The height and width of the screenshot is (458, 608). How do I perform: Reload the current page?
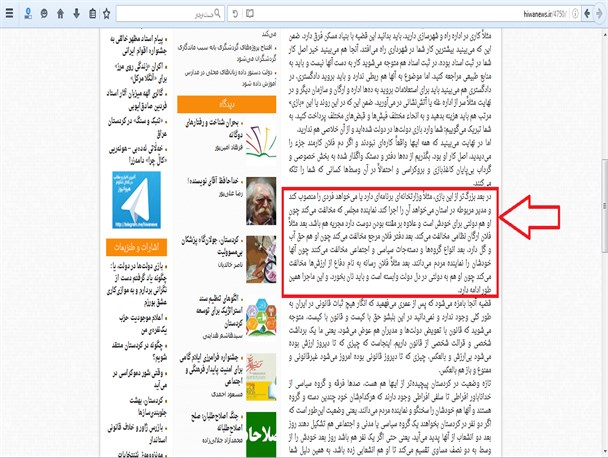235,14
